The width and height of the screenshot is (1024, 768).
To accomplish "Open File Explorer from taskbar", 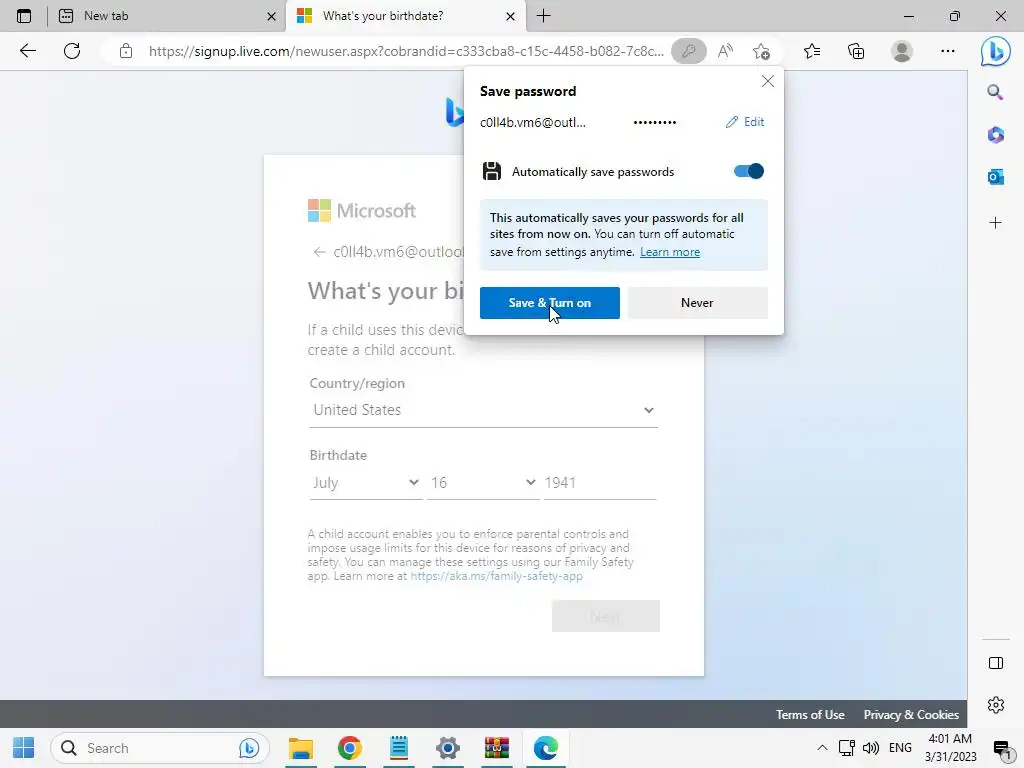I will (x=301, y=748).
